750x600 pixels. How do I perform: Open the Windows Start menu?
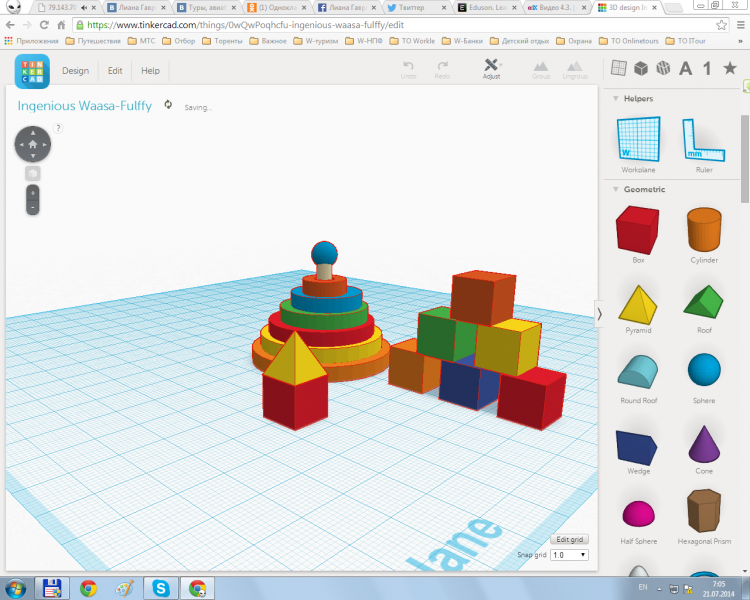pyautogui.click(x=15, y=589)
